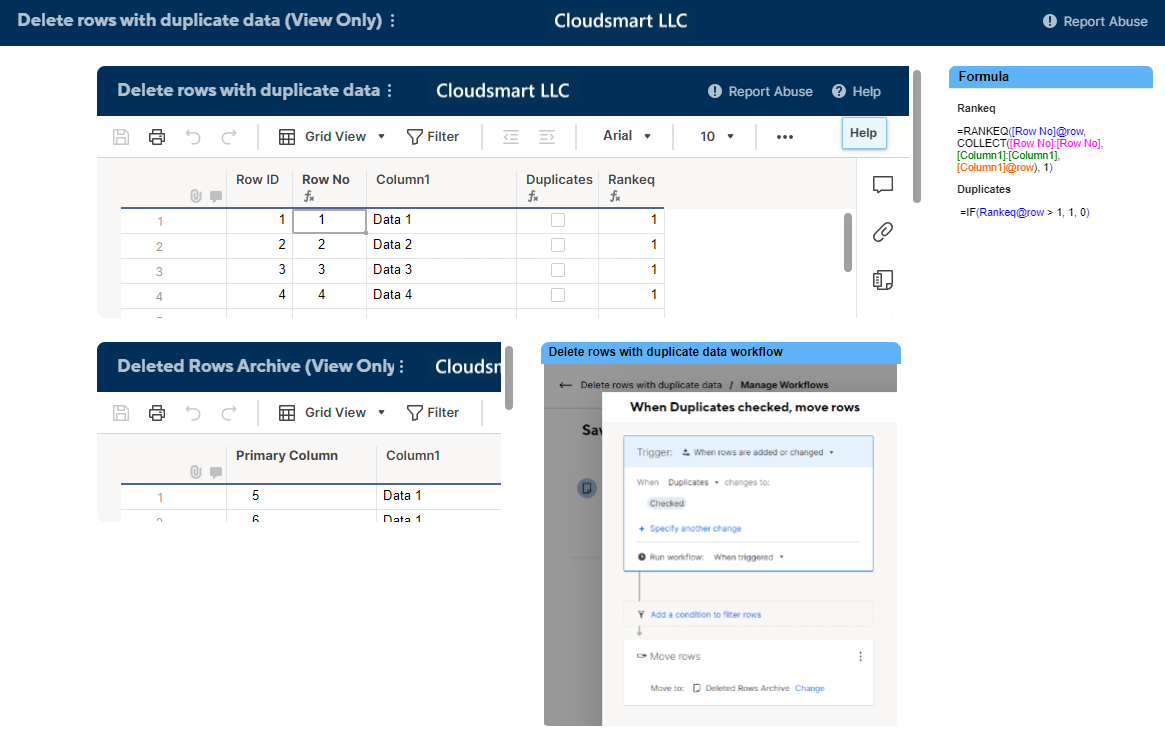Click the IF Duplicates formula text in the Formula widget
1165x750 pixels.
(x=1025, y=213)
